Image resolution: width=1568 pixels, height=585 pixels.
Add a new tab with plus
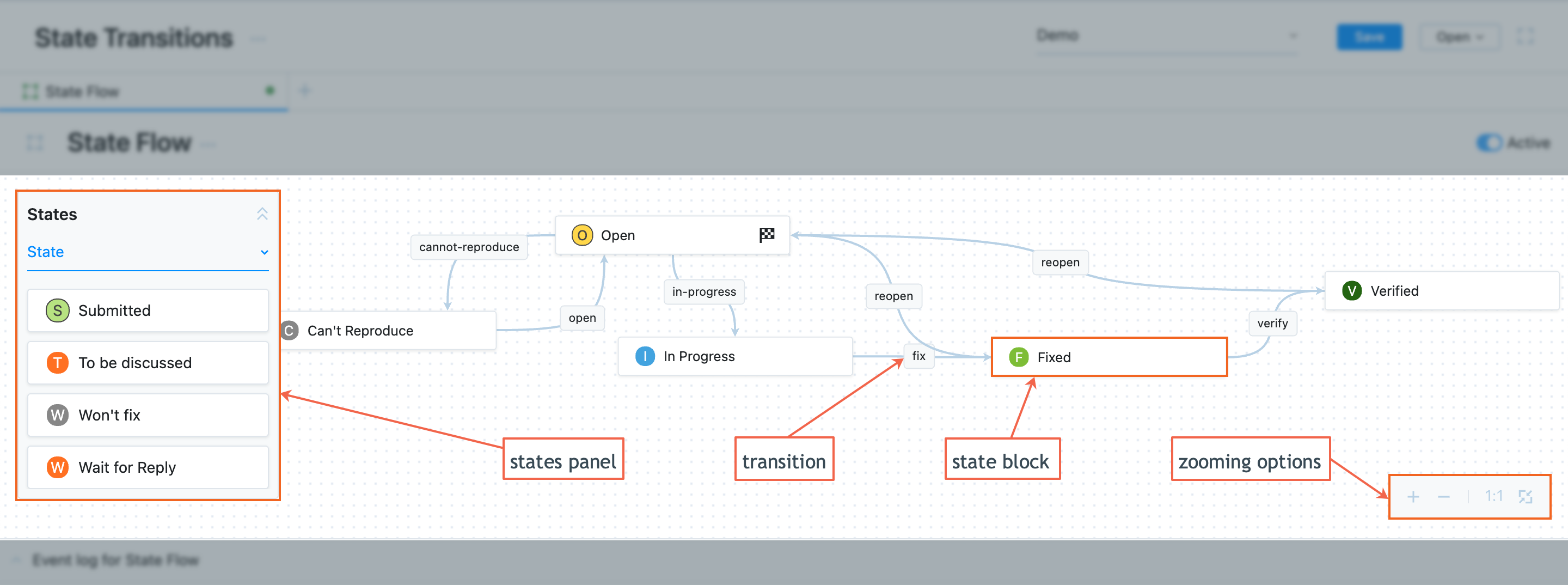coord(305,92)
